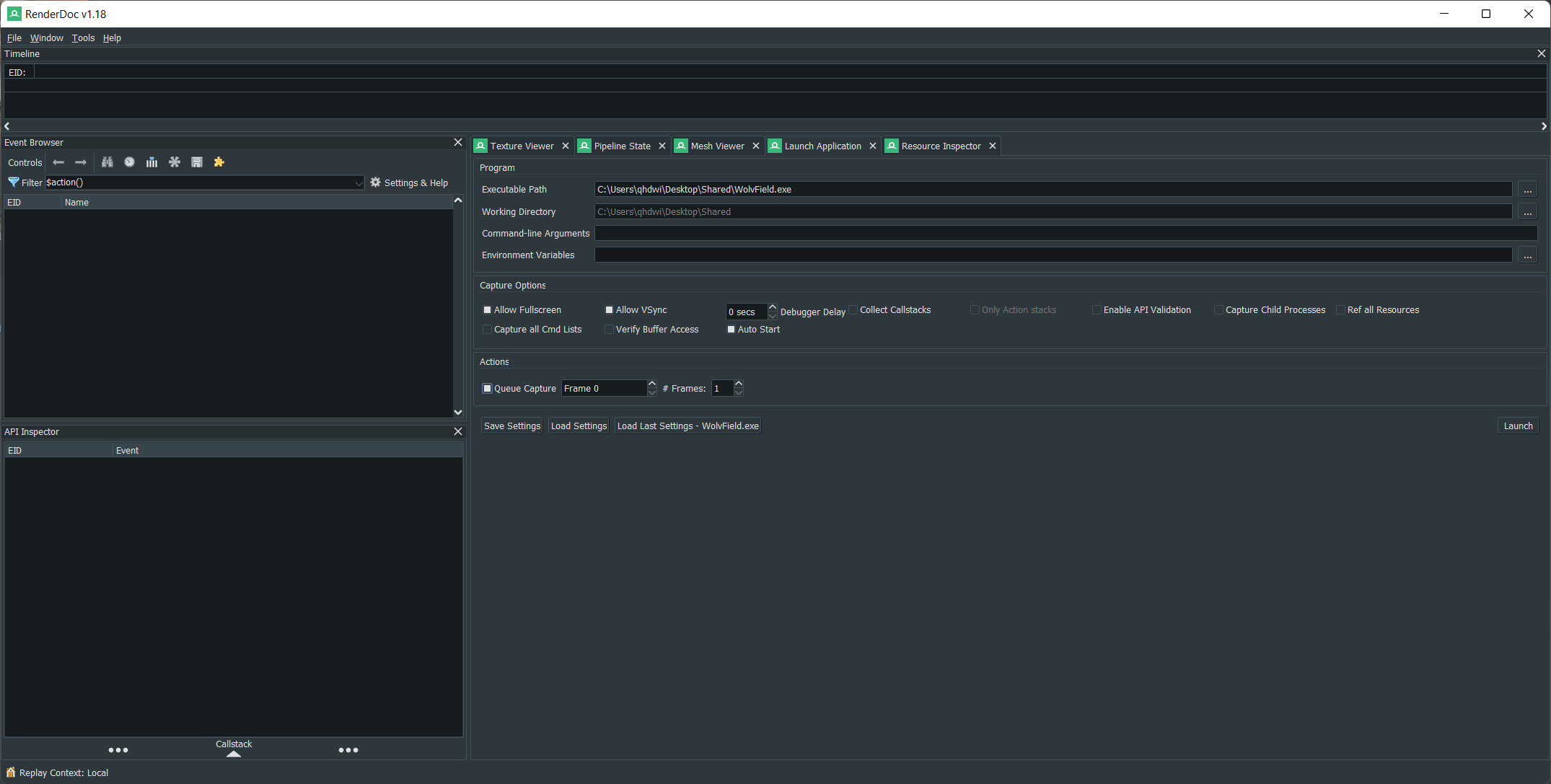Close the API Inspector panel

tap(458, 431)
